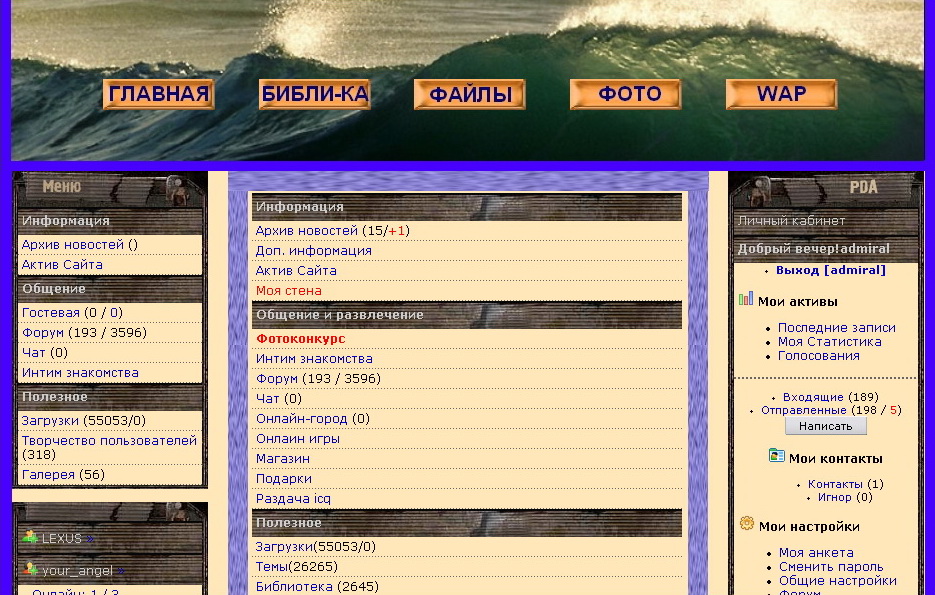Open Отправленные messages link
935x595 pixels.
click(804, 410)
